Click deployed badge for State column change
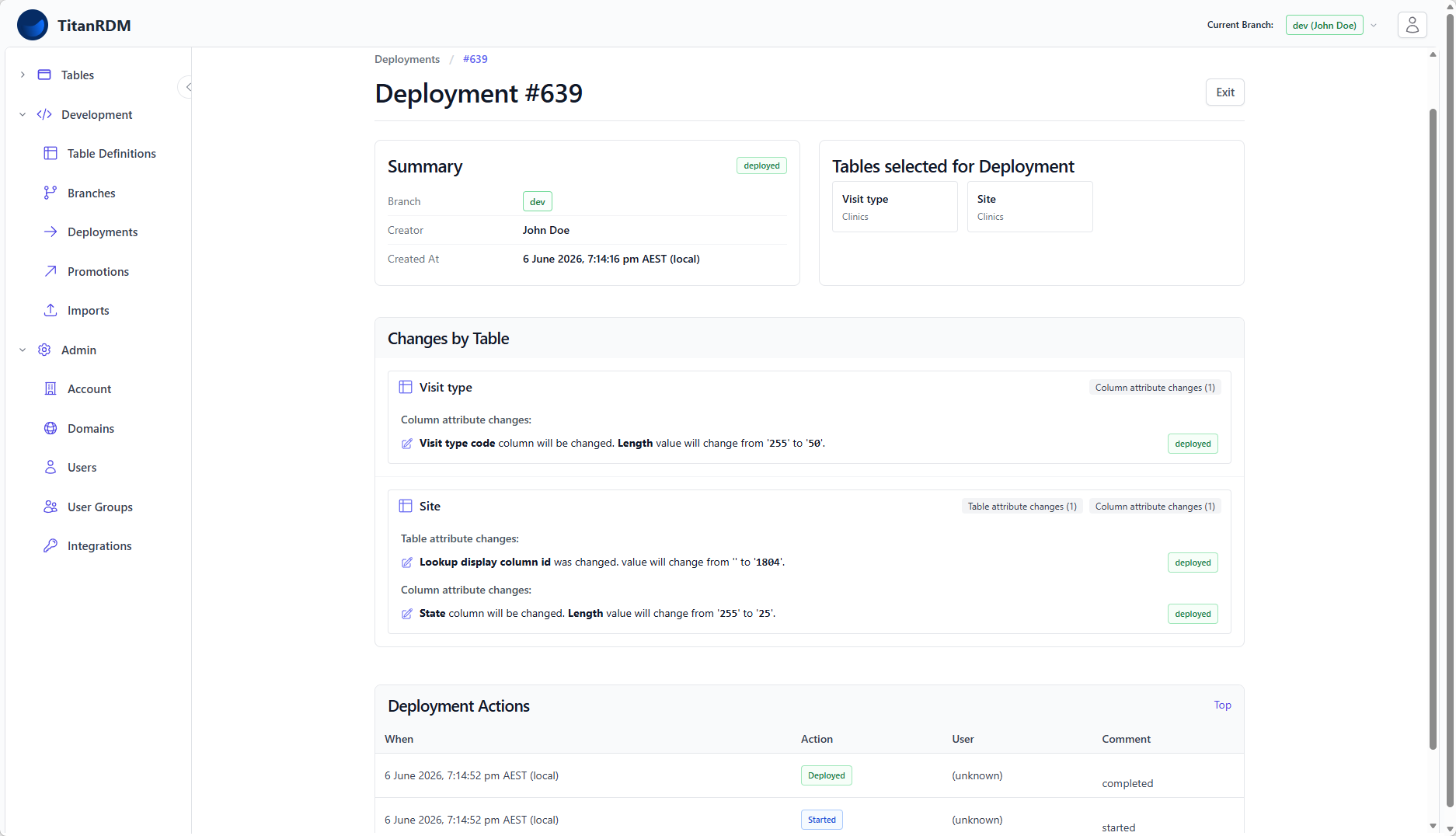 1193,614
